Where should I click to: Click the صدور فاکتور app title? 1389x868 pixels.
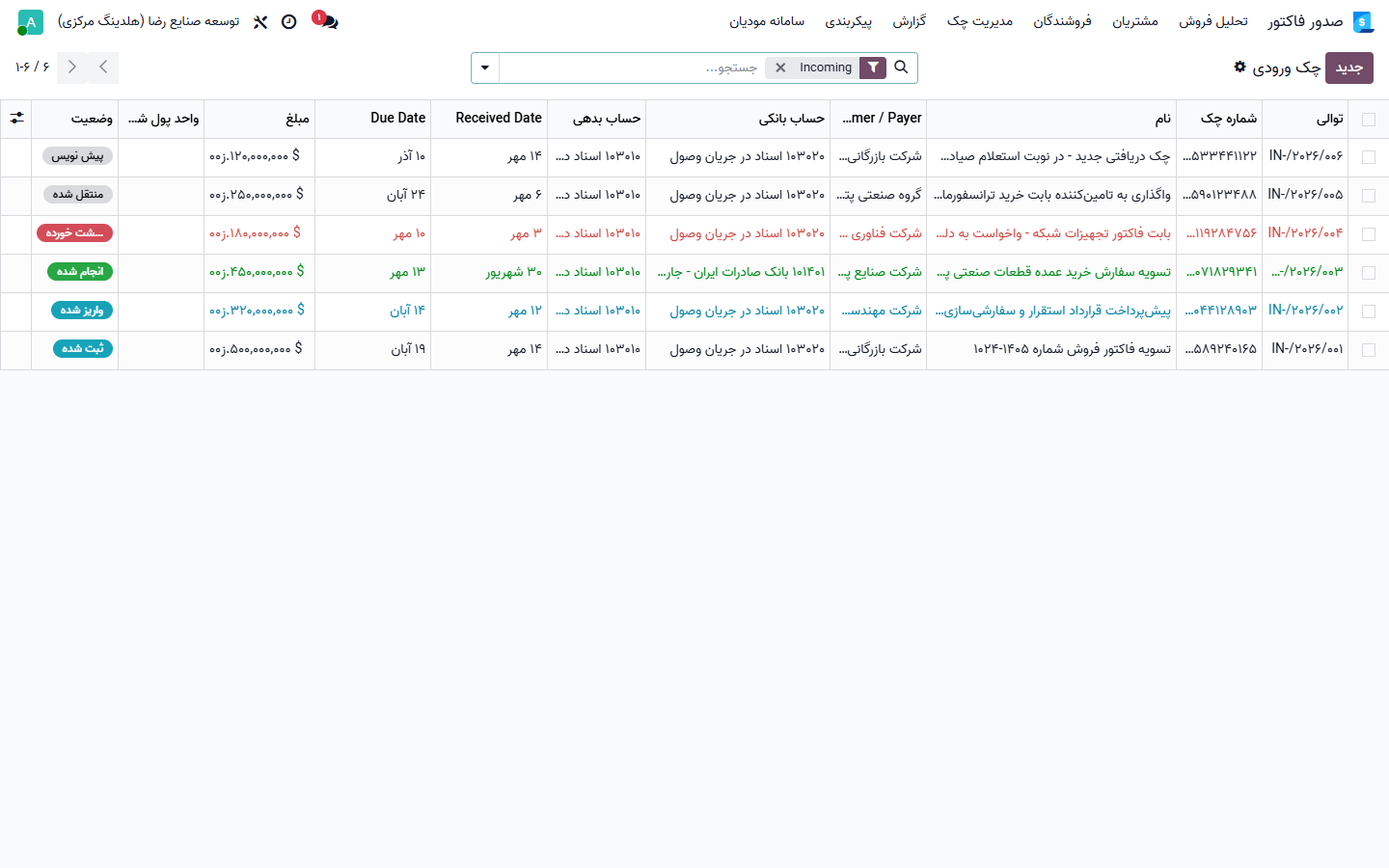(x=1305, y=21)
